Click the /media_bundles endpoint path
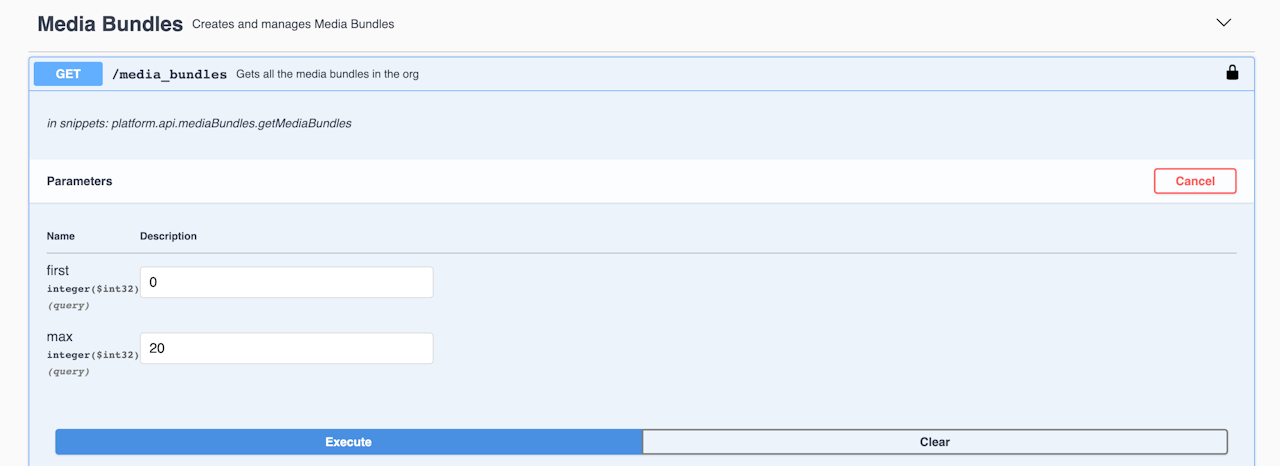This screenshot has height=466, width=1280. click(x=169, y=74)
